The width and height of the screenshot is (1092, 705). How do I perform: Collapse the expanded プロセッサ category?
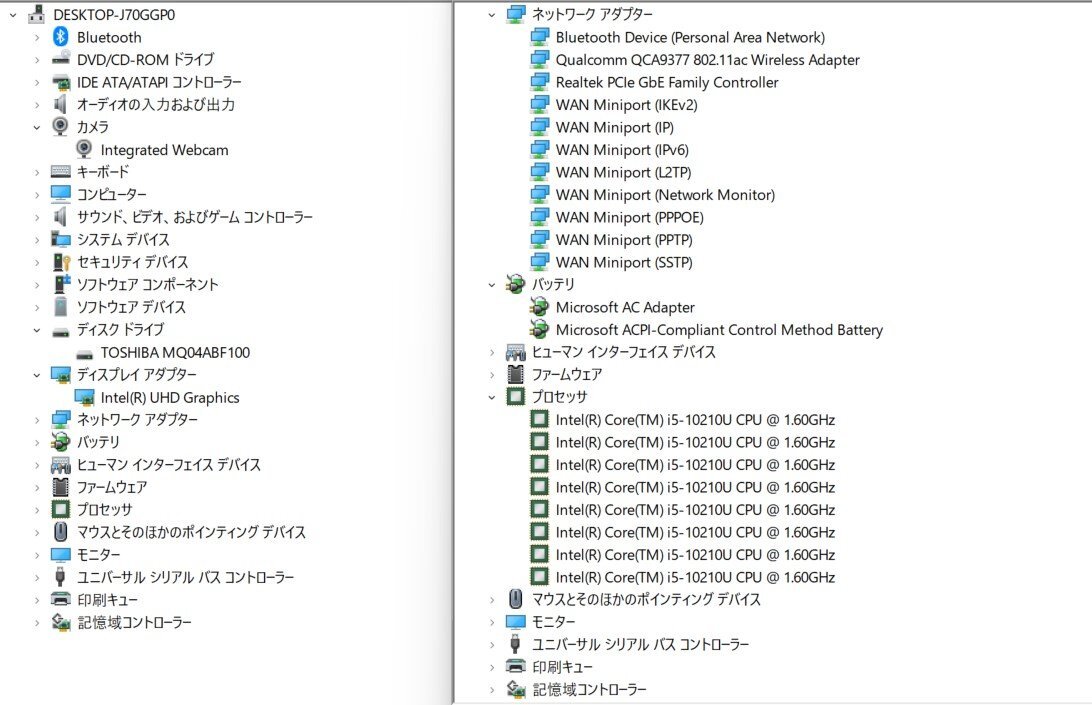492,397
